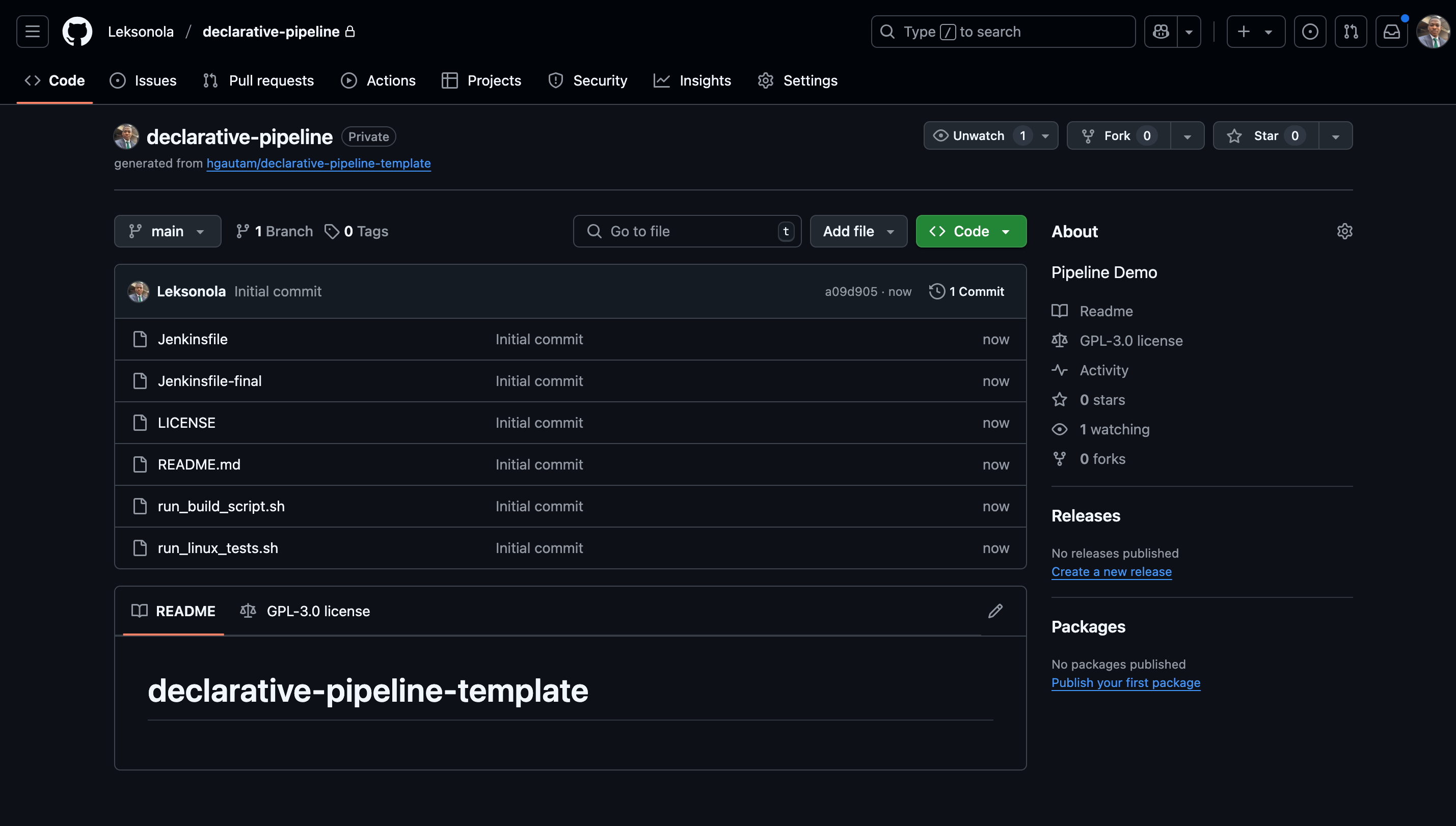This screenshot has width=1456, height=826.
Task: Open commit hash a09d905
Action: [x=851, y=292]
